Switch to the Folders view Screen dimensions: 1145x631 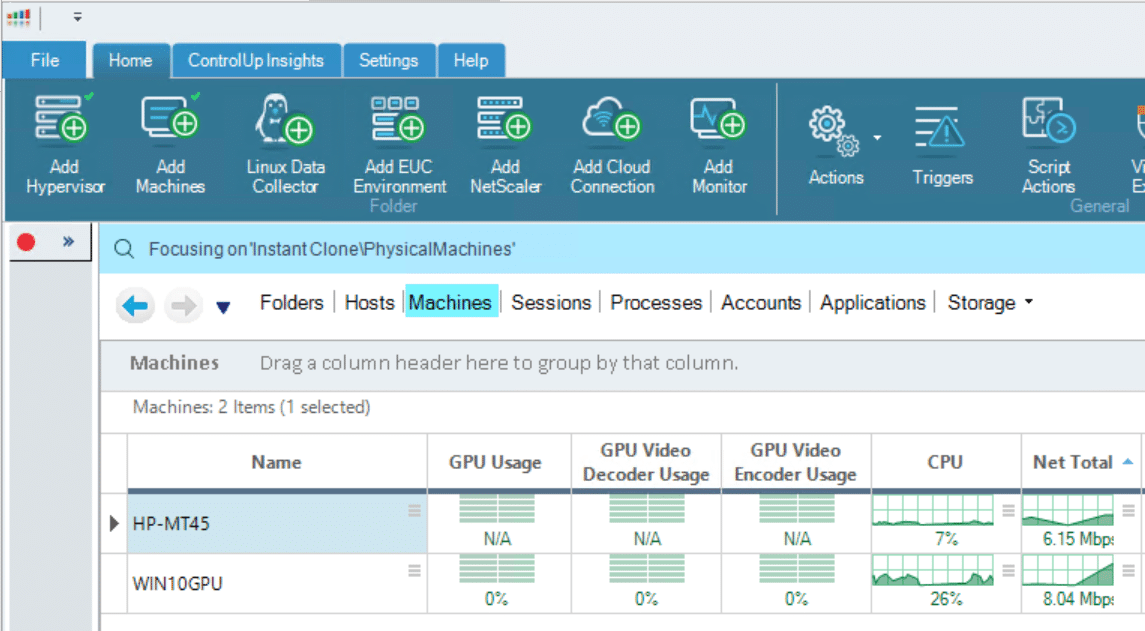click(291, 302)
